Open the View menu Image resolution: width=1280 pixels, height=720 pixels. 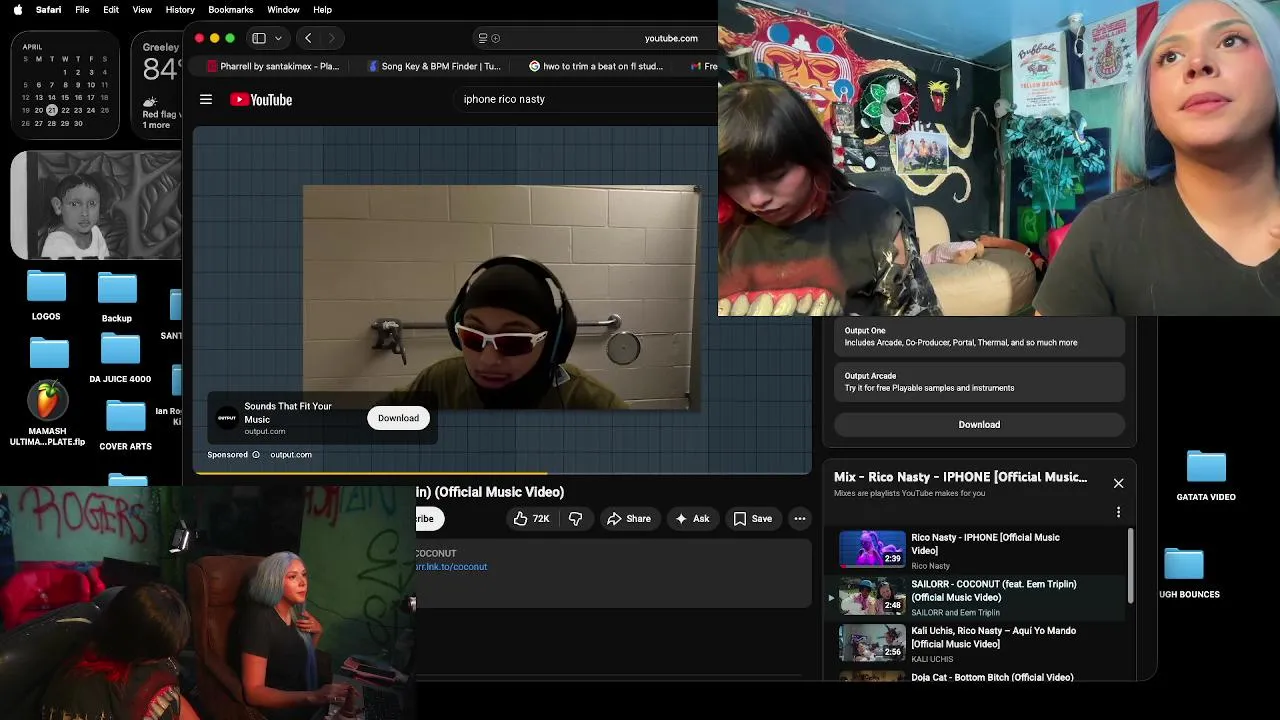pos(142,10)
